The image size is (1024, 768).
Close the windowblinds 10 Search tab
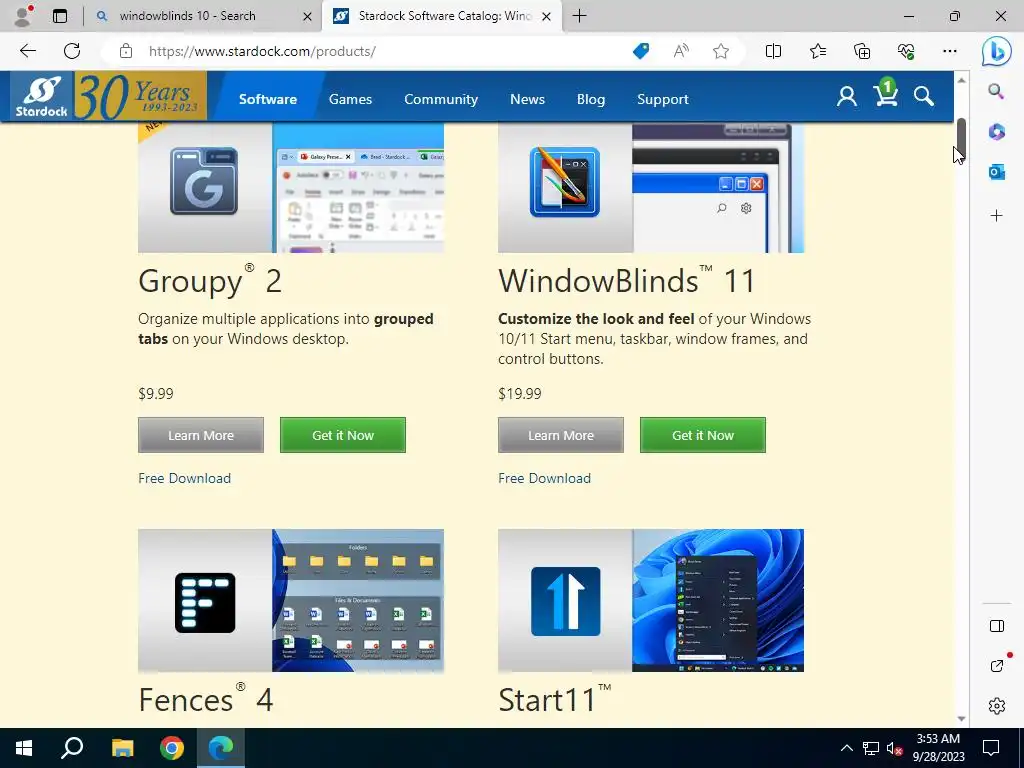click(x=307, y=16)
